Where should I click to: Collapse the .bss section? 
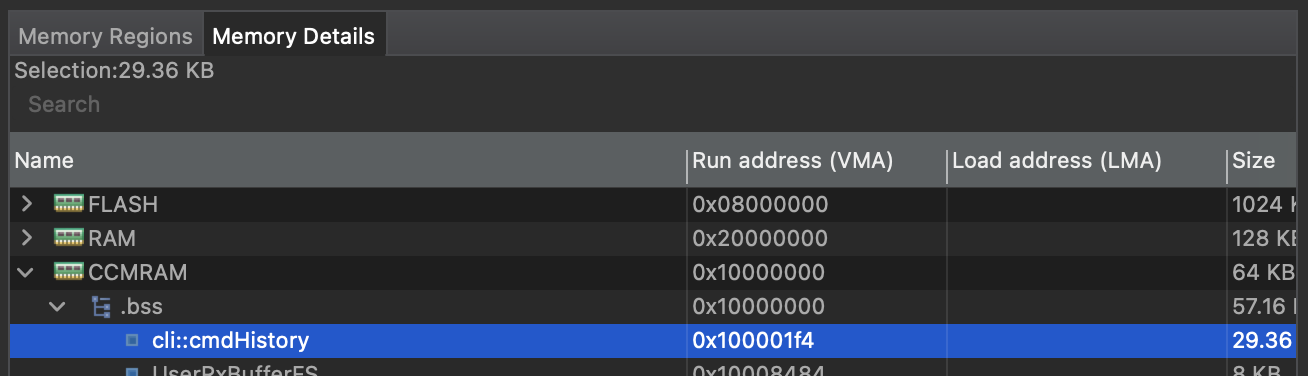(58, 306)
